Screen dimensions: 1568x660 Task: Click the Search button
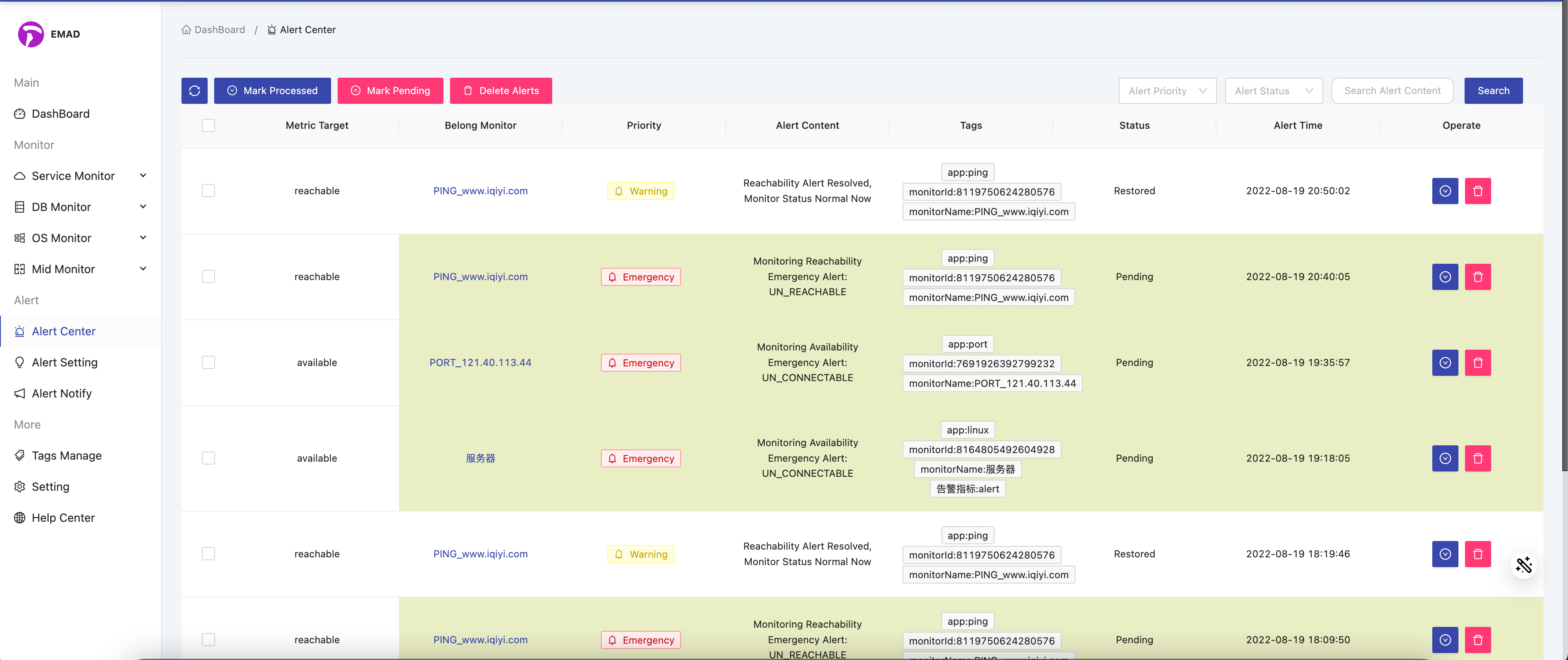1493,91
